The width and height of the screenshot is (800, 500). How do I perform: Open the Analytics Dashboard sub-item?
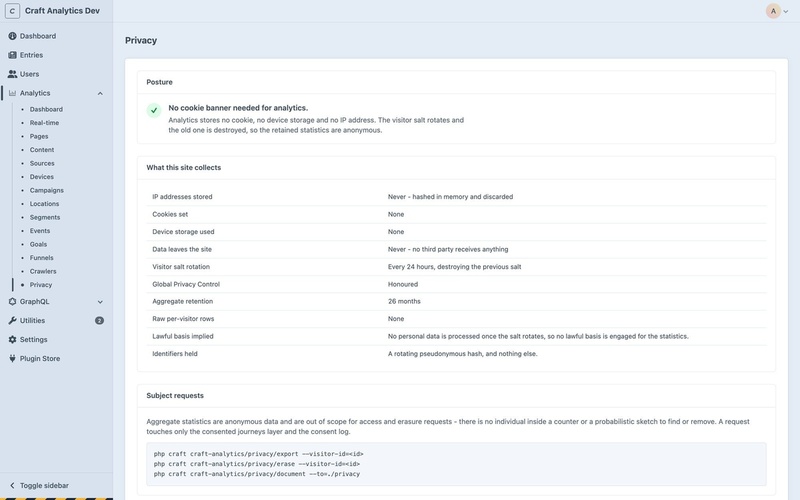(46, 109)
